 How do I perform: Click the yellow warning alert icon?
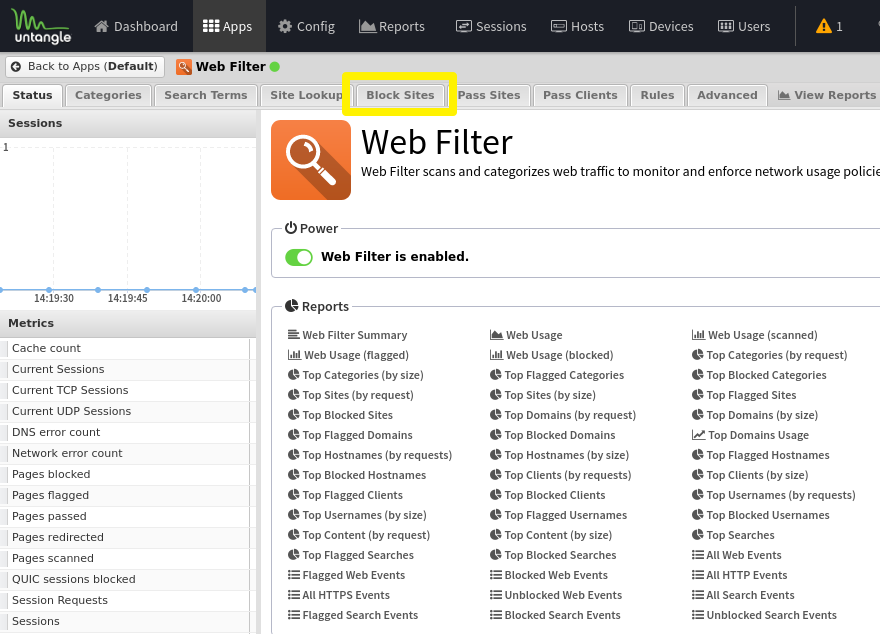(823, 26)
